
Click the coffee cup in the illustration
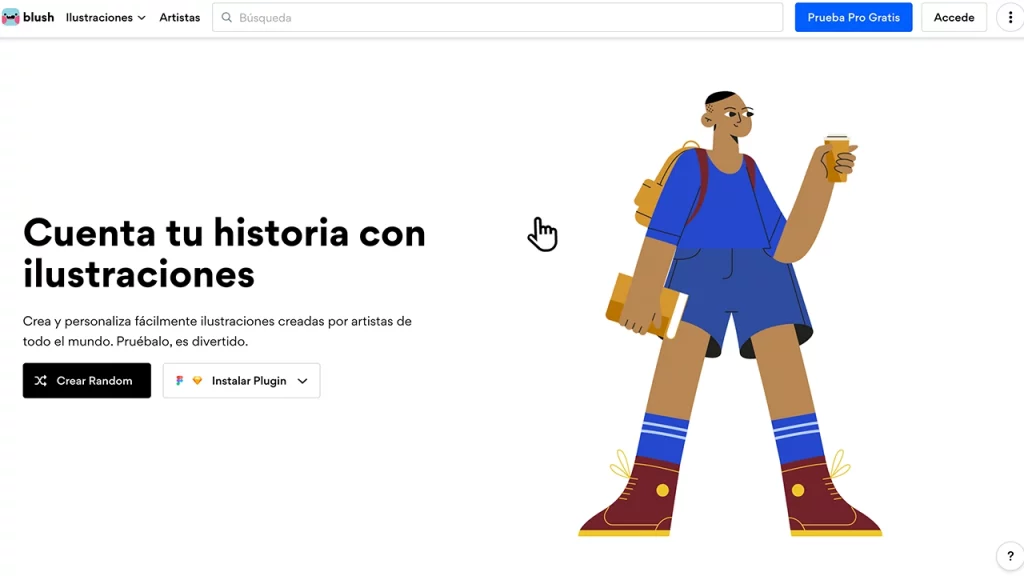click(837, 158)
